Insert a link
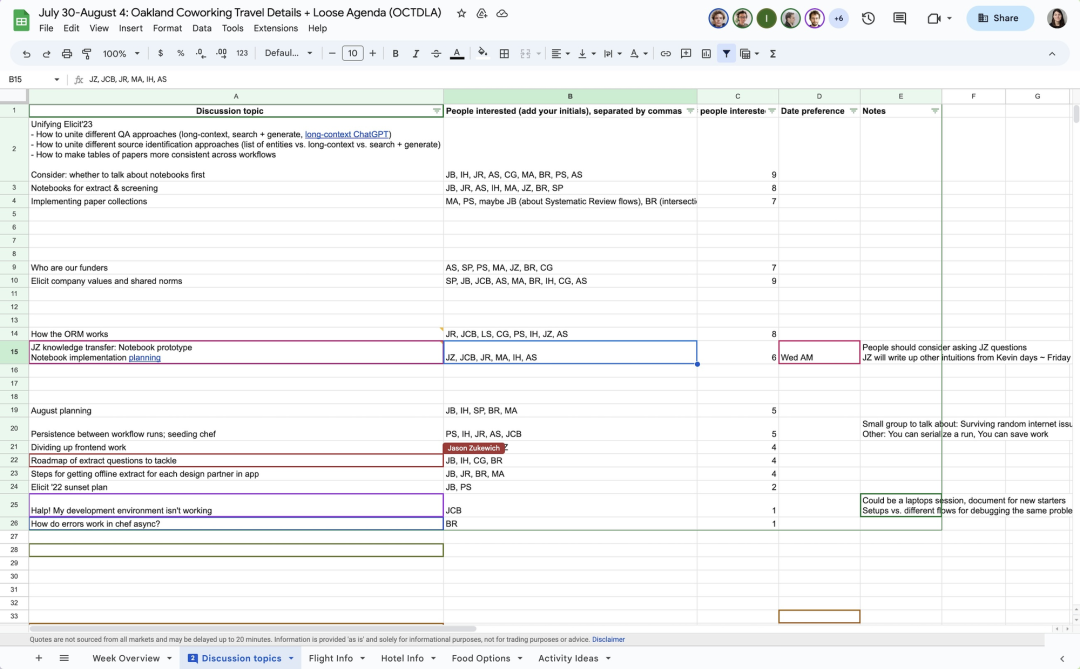 point(665,54)
